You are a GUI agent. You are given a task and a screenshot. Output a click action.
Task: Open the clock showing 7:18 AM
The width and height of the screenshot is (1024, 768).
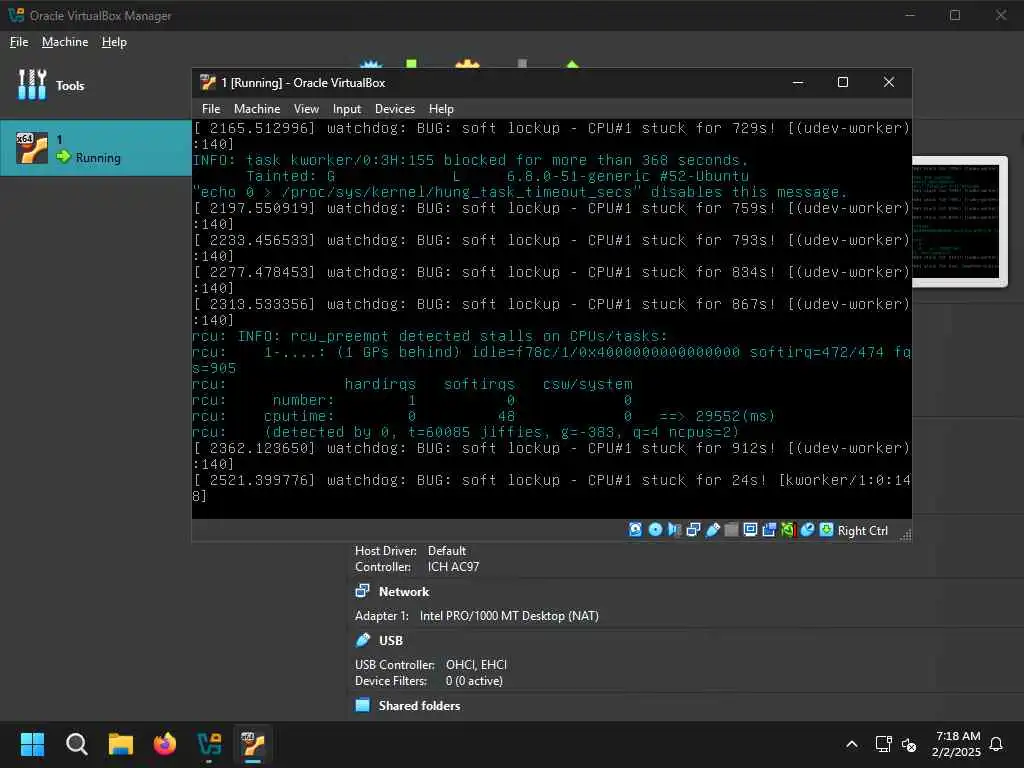(x=956, y=744)
